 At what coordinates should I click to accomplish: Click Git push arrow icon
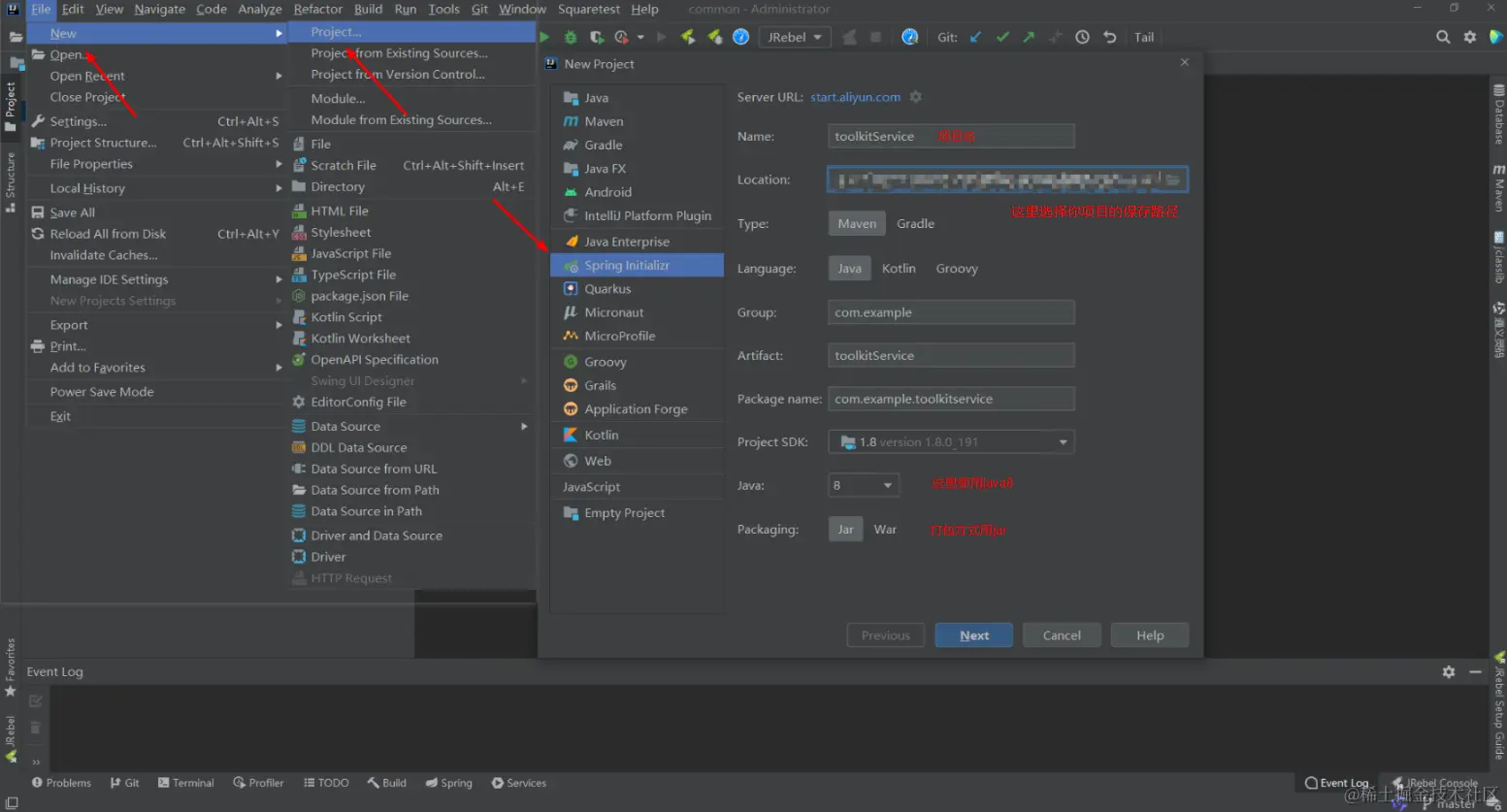coord(1029,37)
